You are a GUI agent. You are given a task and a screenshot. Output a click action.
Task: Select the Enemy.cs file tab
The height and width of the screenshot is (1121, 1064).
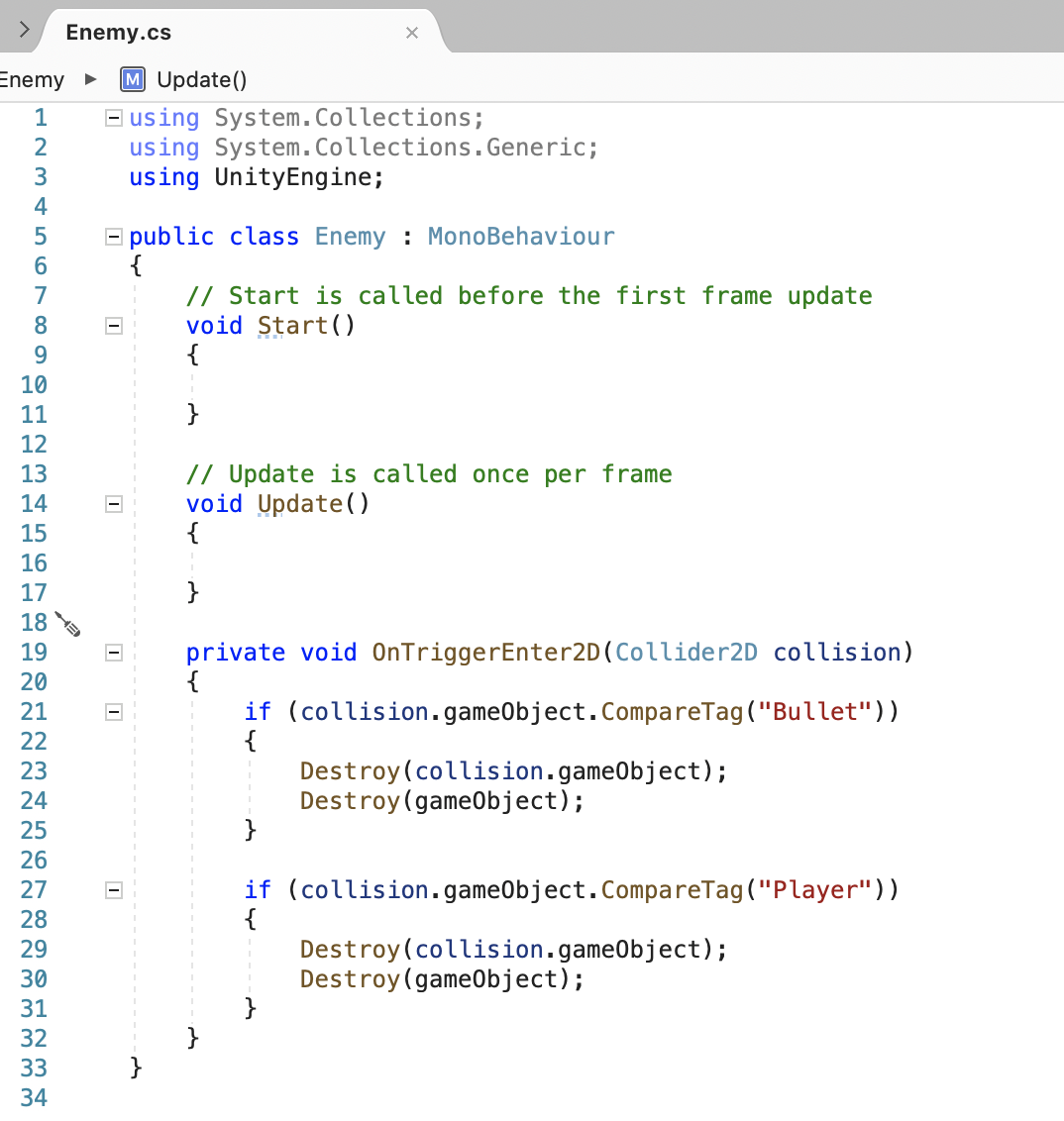pos(119,33)
